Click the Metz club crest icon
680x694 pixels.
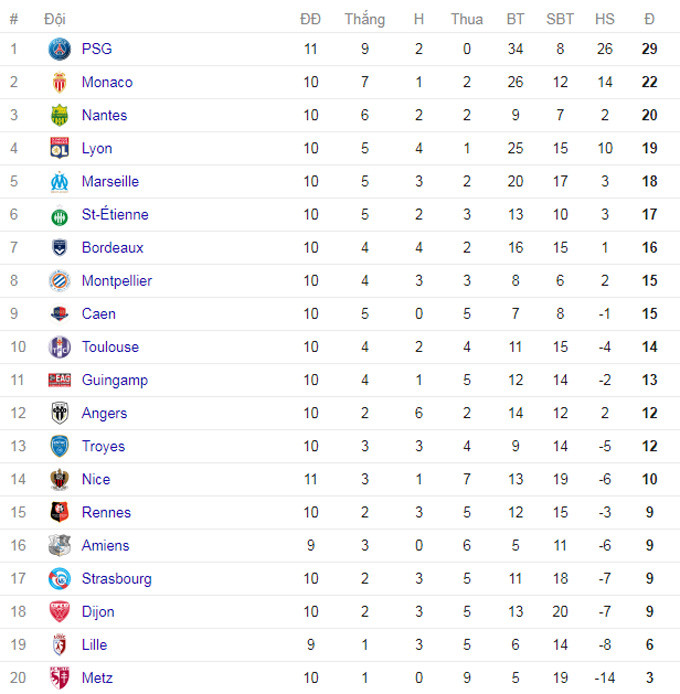[59, 678]
